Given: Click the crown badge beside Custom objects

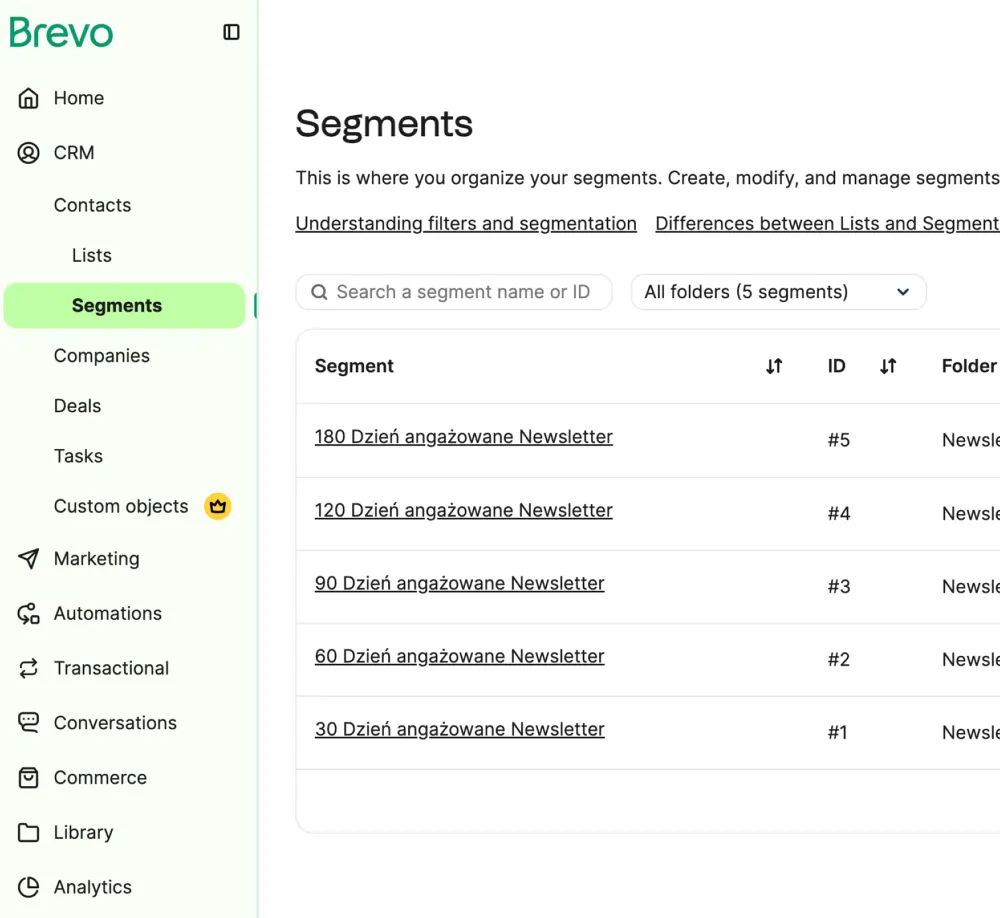Looking at the screenshot, I should [217, 507].
